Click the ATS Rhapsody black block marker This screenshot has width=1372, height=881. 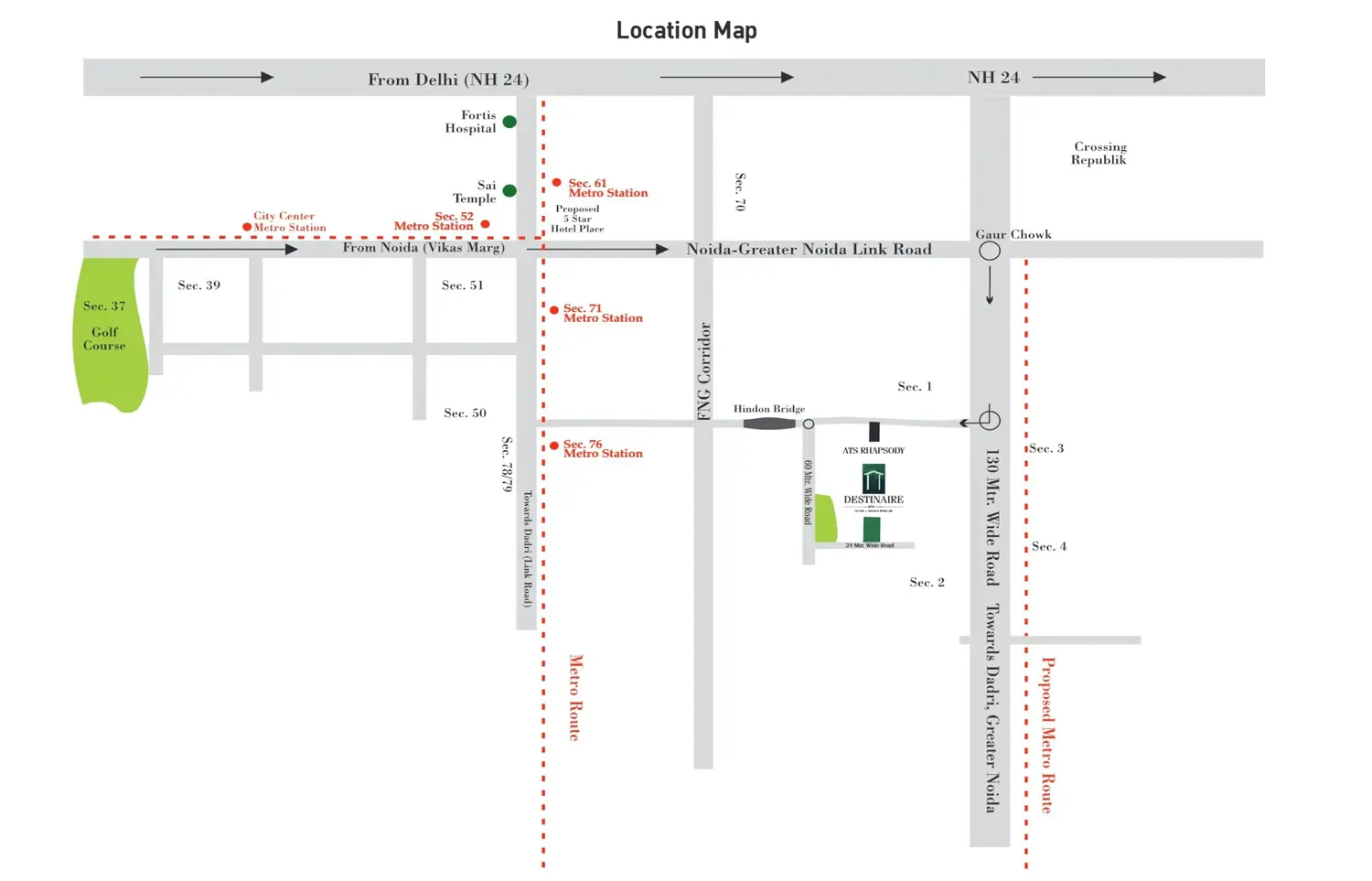pyautogui.click(x=874, y=431)
